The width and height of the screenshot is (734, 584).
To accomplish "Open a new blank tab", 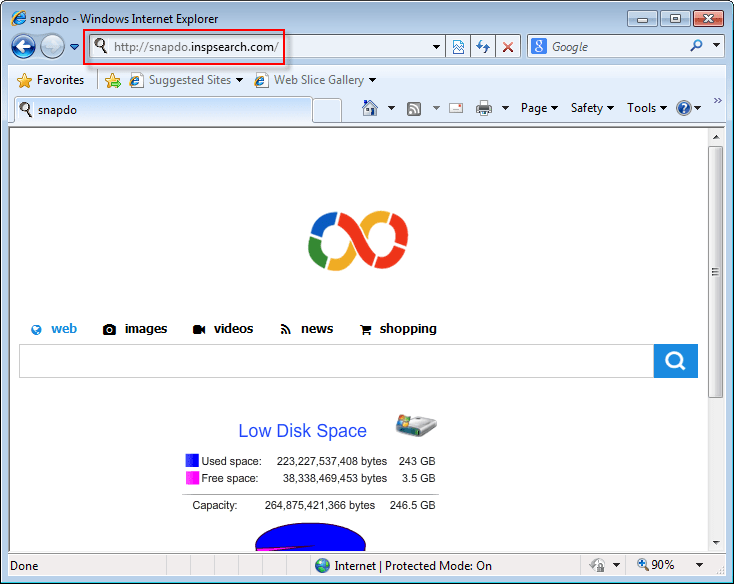I will [x=327, y=111].
